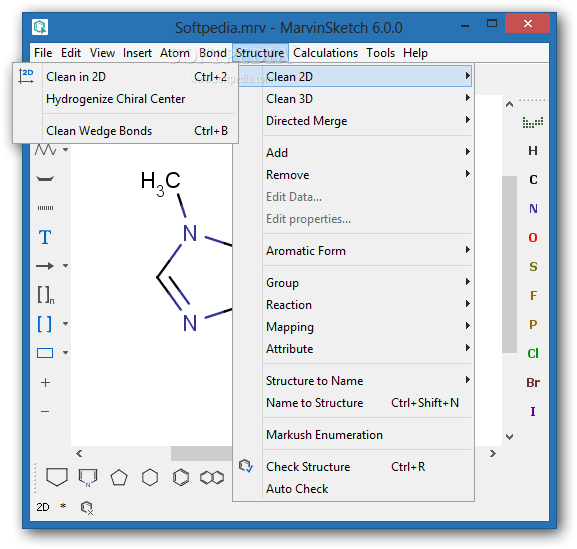This screenshot has width=577, height=549.
Task: Click the canvas horizontal scroll right arrow
Action: 493,454
